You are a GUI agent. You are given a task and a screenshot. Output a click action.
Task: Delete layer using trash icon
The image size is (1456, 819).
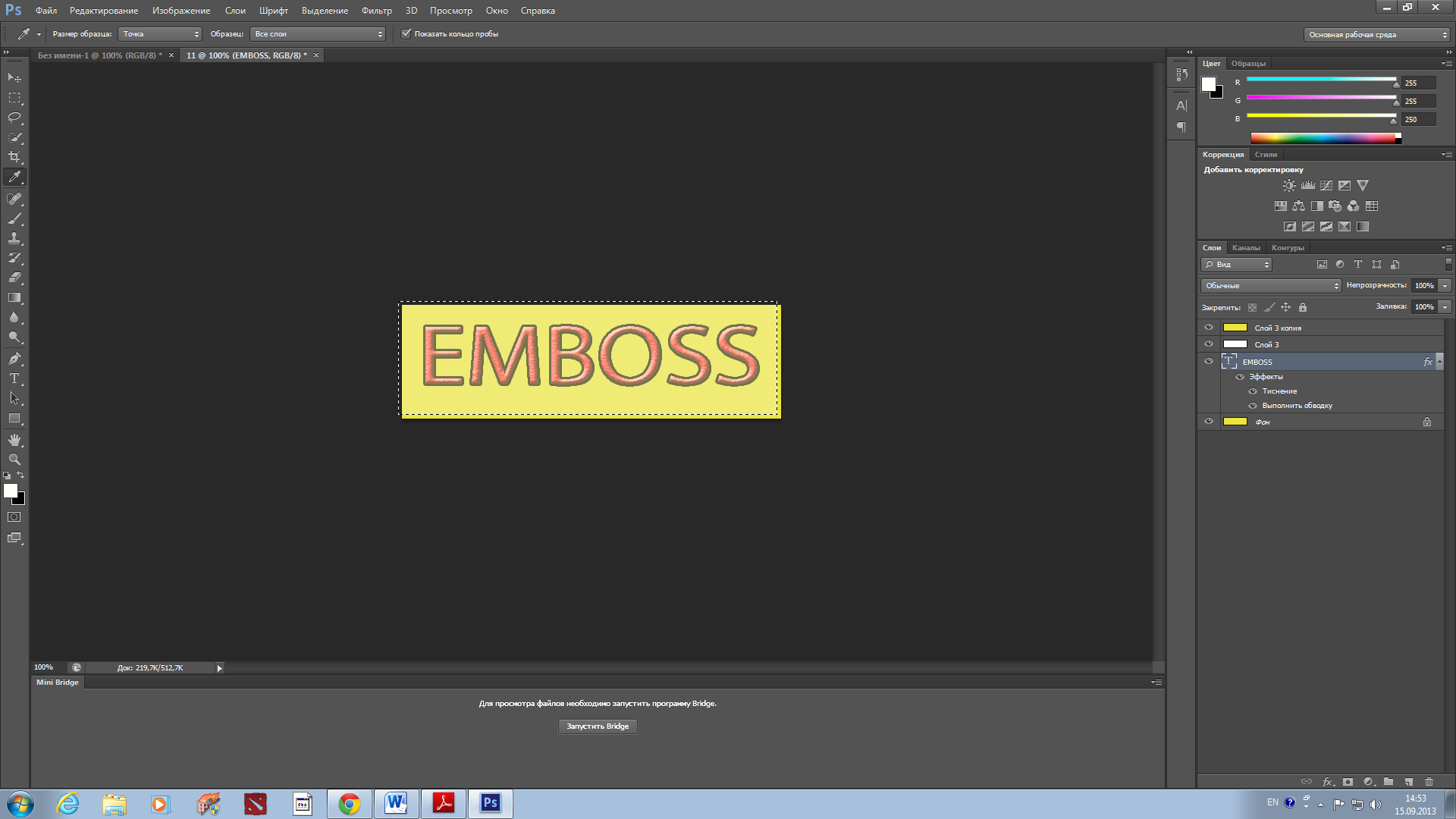click(1429, 781)
